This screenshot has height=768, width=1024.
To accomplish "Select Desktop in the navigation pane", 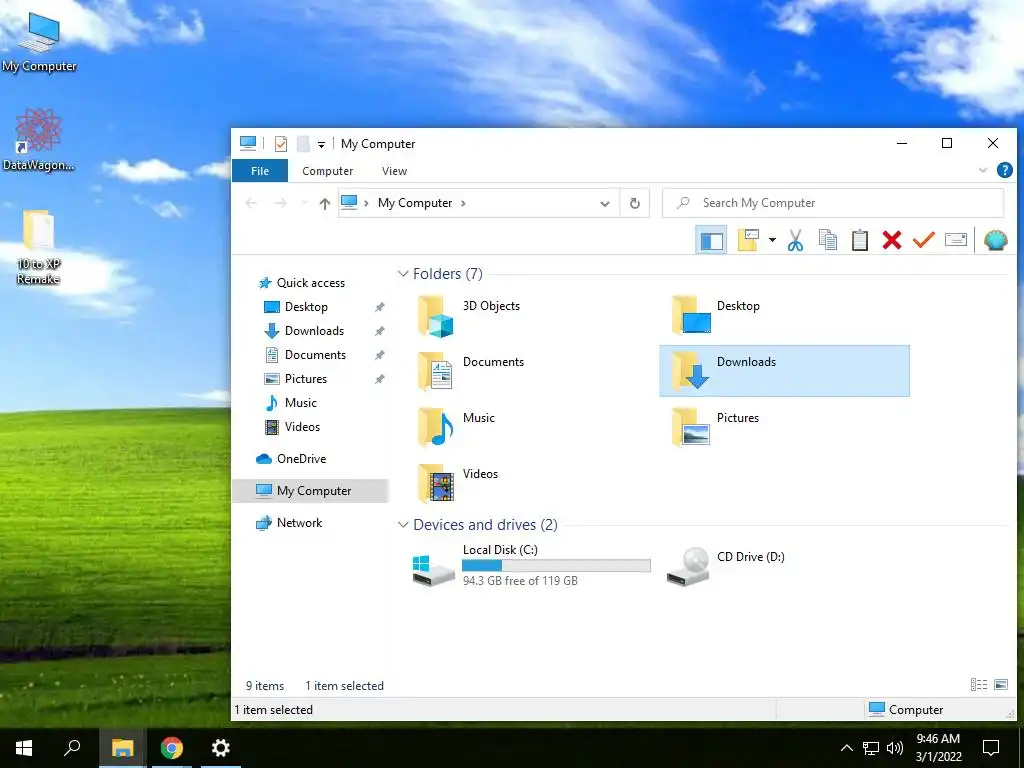I will [306, 307].
